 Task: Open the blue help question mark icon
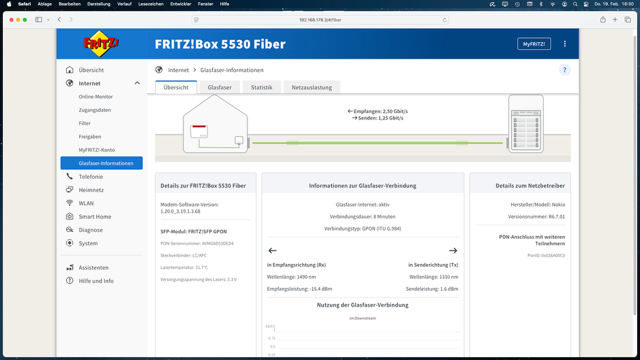tap(564, 70)
